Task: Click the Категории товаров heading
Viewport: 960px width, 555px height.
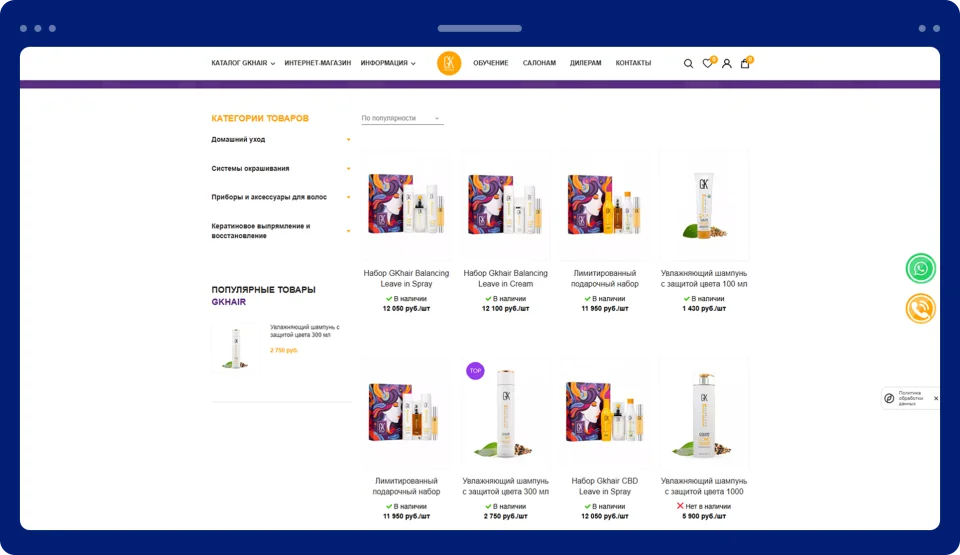Action: (x=260, y=118)
